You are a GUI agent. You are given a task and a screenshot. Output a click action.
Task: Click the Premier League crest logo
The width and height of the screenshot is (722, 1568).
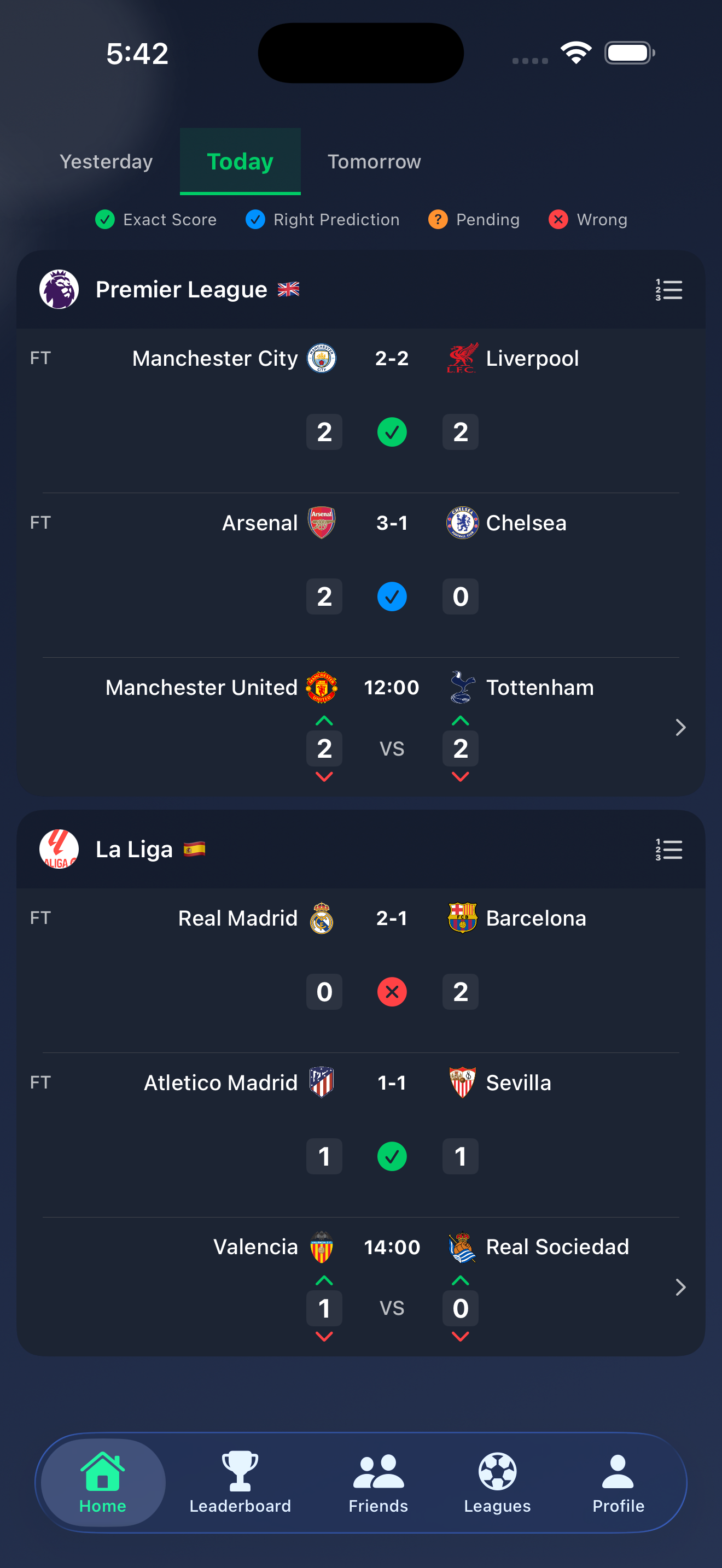point(59,289)
